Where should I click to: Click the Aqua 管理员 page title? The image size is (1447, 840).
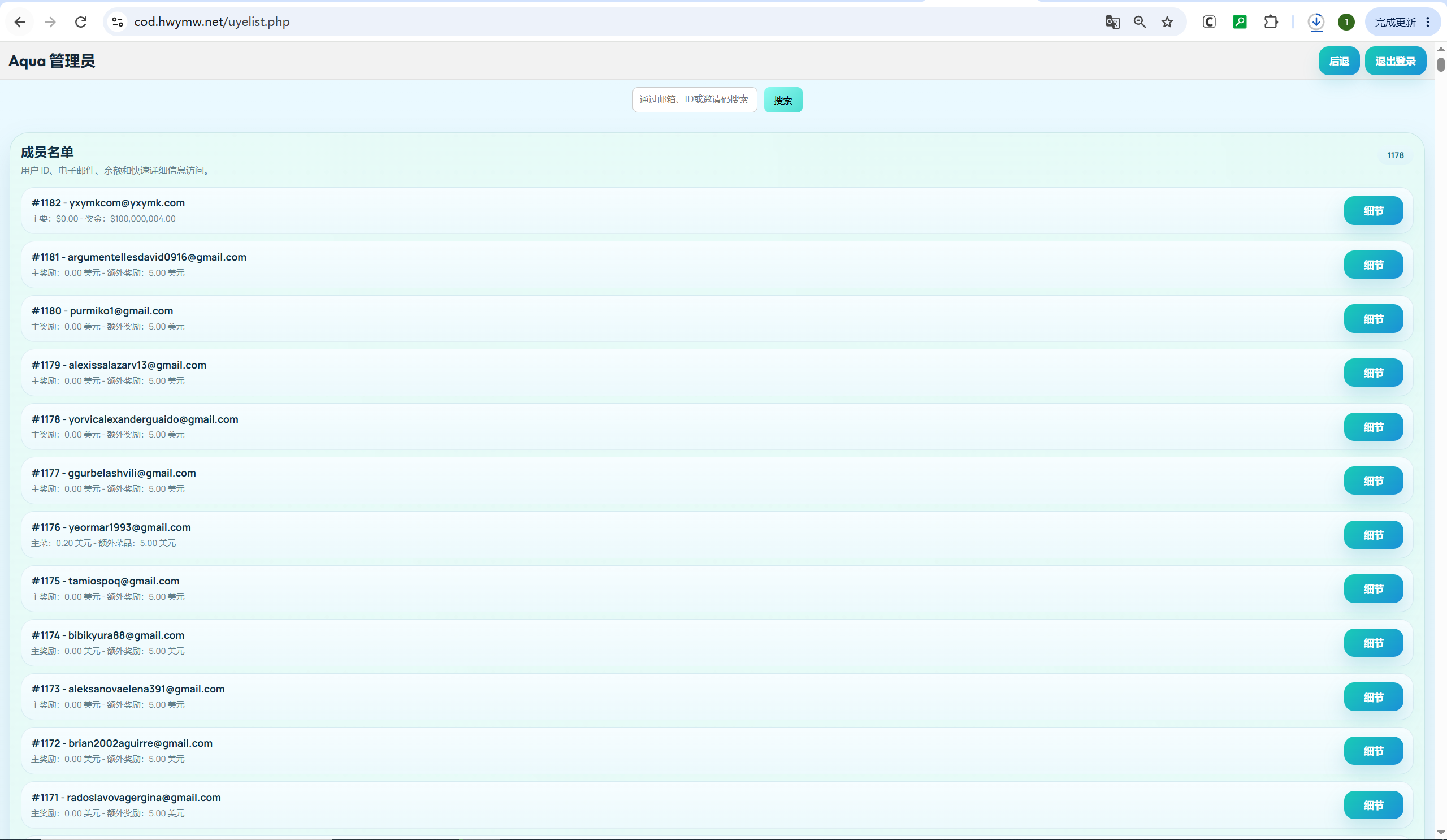[x=51, y=61]
